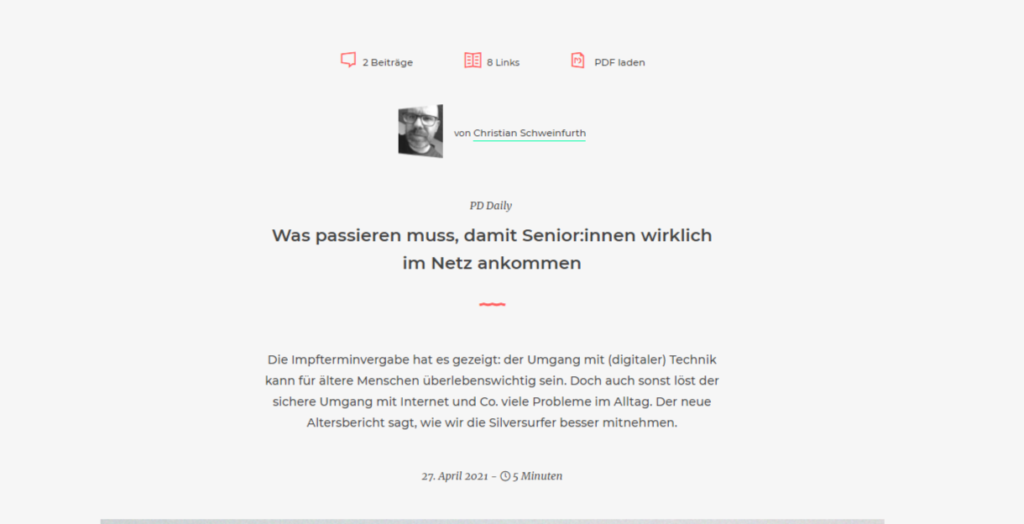Click the author's black-and-white portrait photo

(421, 131)
